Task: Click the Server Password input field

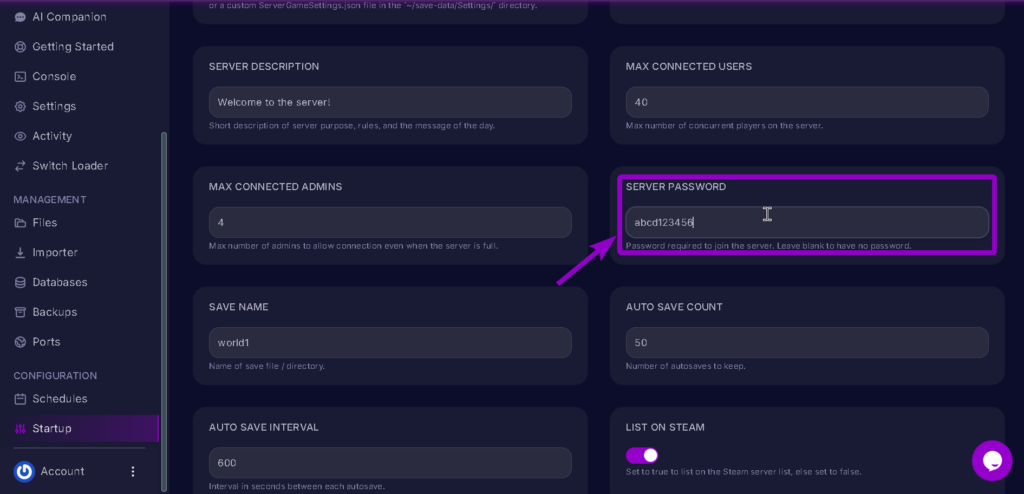Action: [805, 223]
